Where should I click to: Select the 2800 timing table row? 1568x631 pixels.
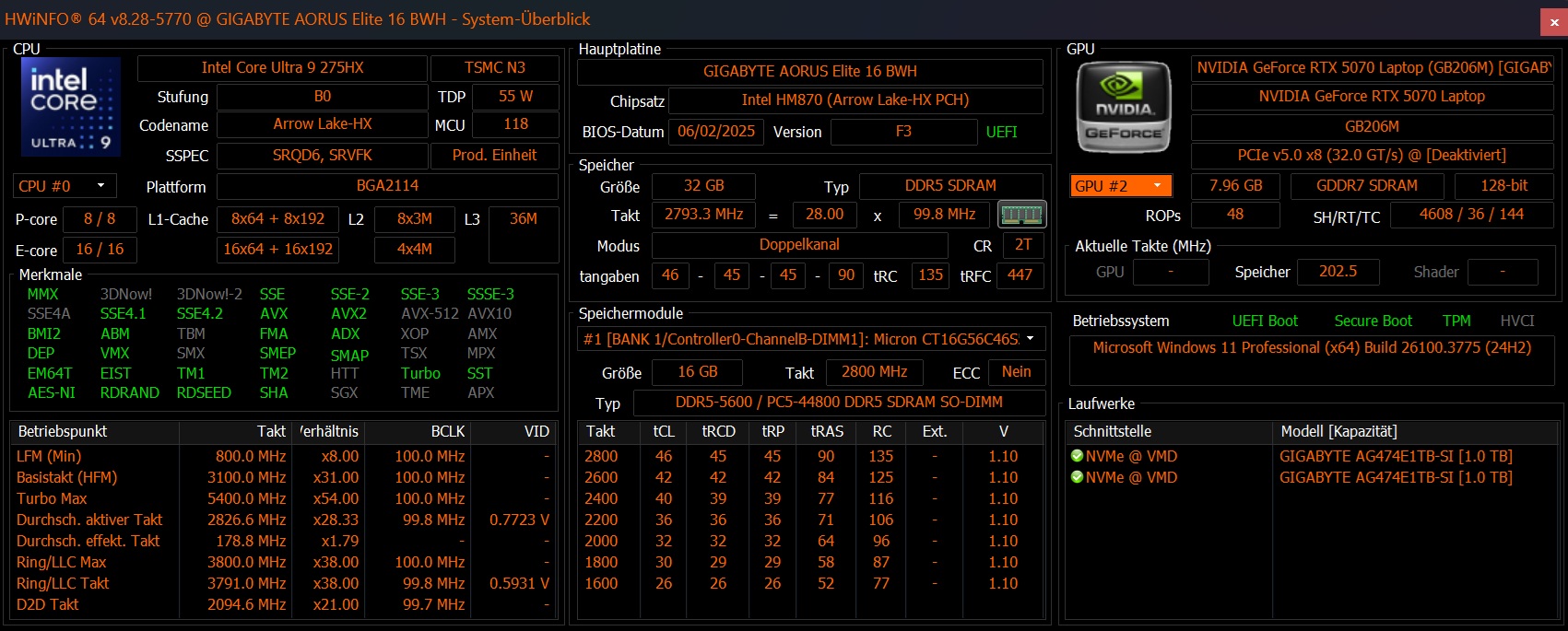[811, 456]
